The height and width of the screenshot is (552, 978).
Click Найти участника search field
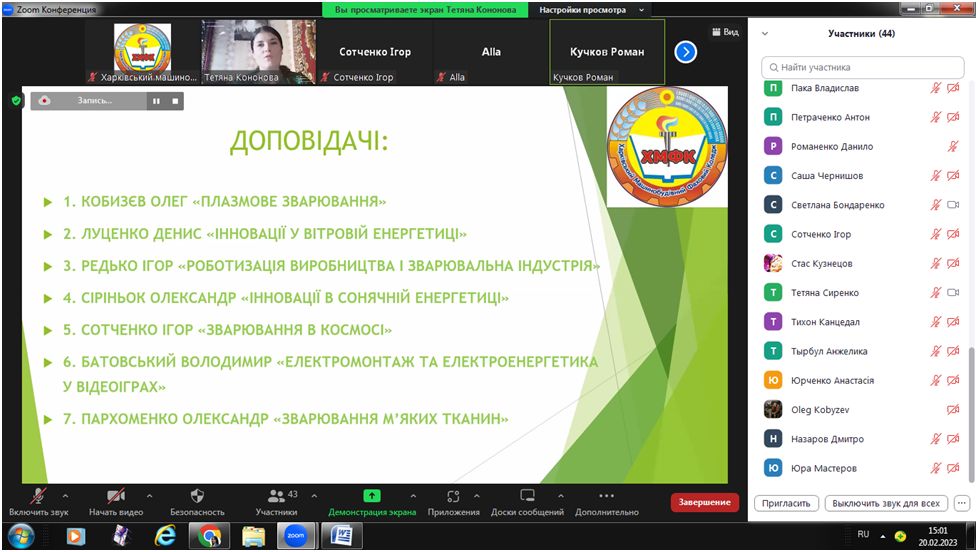coord(863,67)
